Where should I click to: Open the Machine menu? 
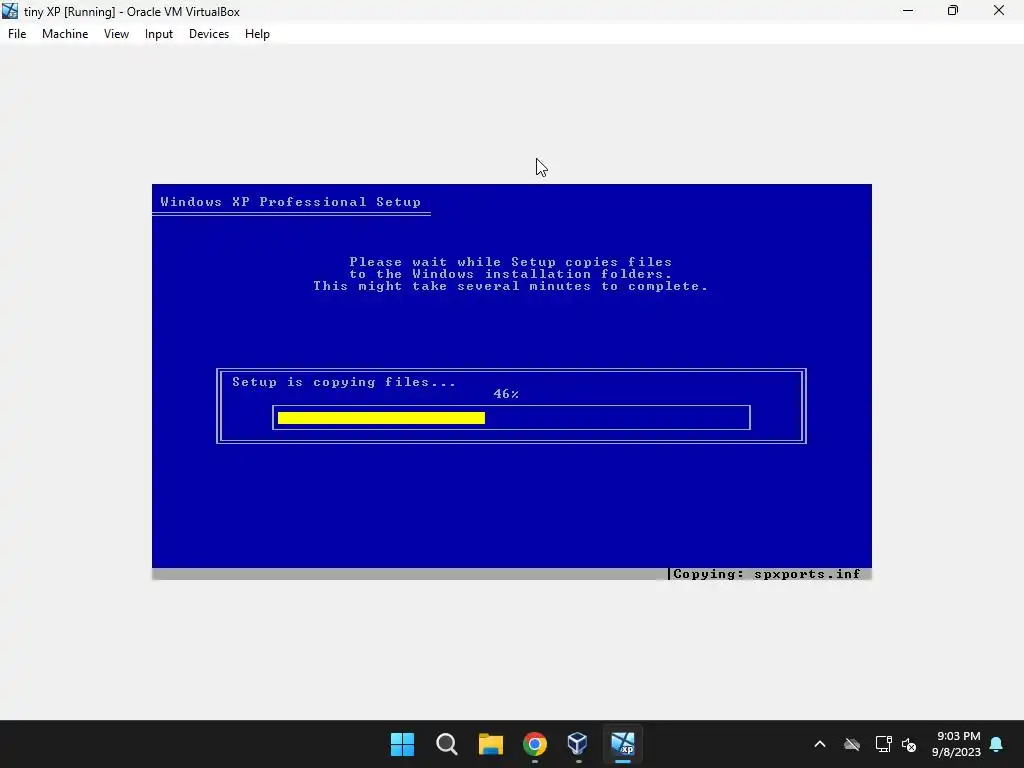click(x=65, y=34)
